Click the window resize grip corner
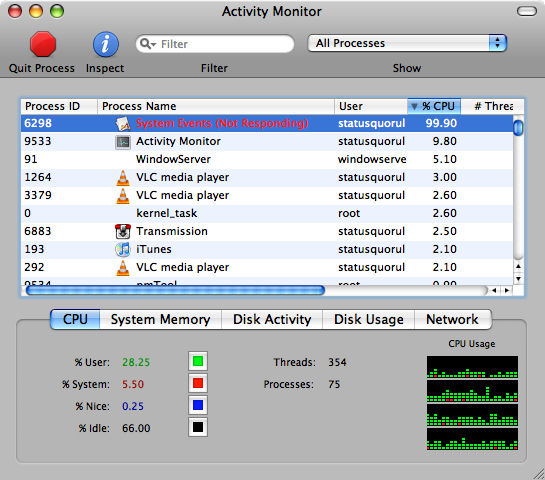Viewport: 545px width, 480px height. point(539,474)
